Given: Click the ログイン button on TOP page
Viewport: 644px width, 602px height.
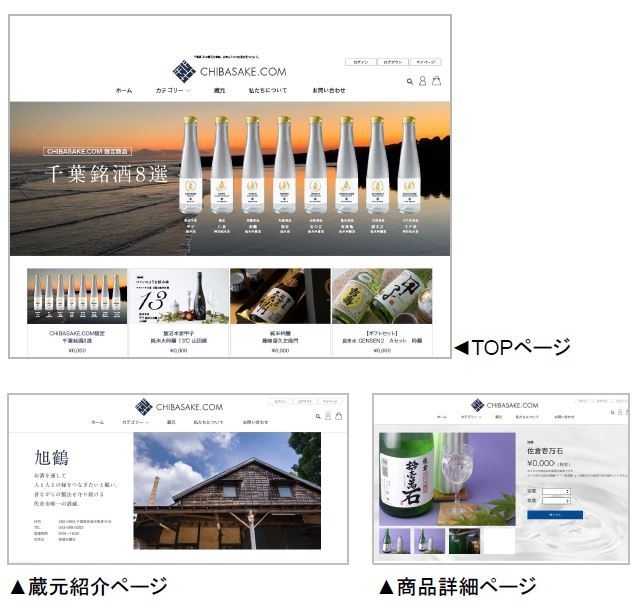Looking at the screenshot, I should (x=360, y=62).
